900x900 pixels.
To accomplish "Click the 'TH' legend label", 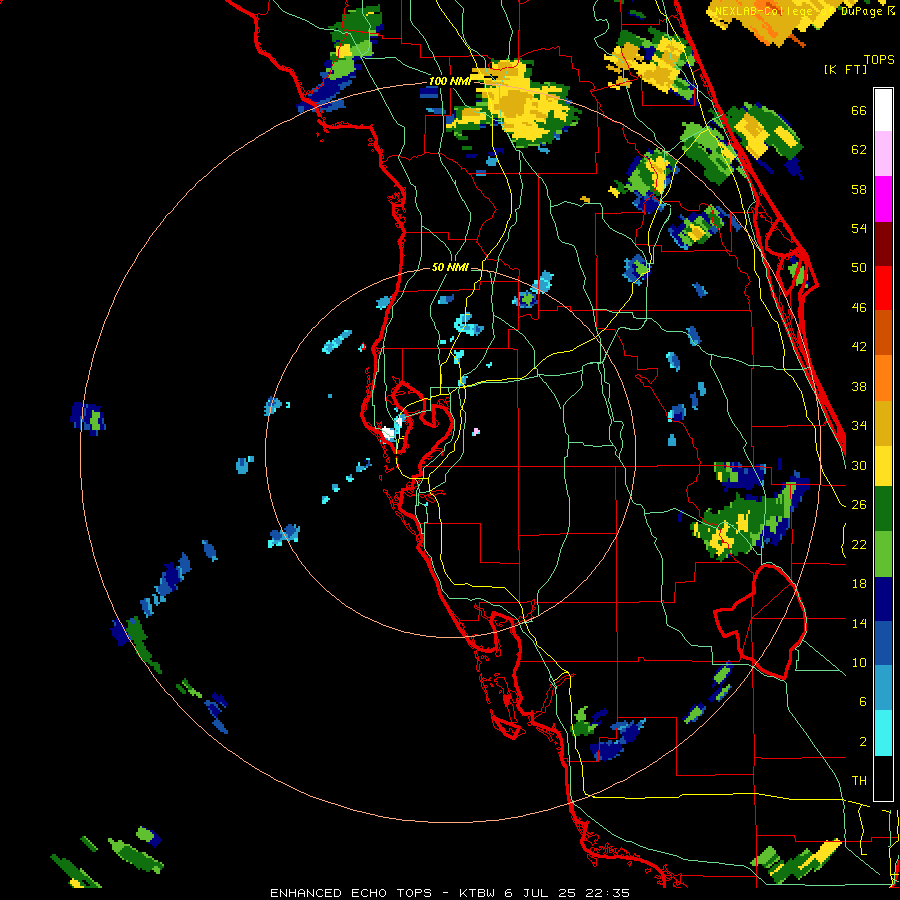I will pos(859,781).
